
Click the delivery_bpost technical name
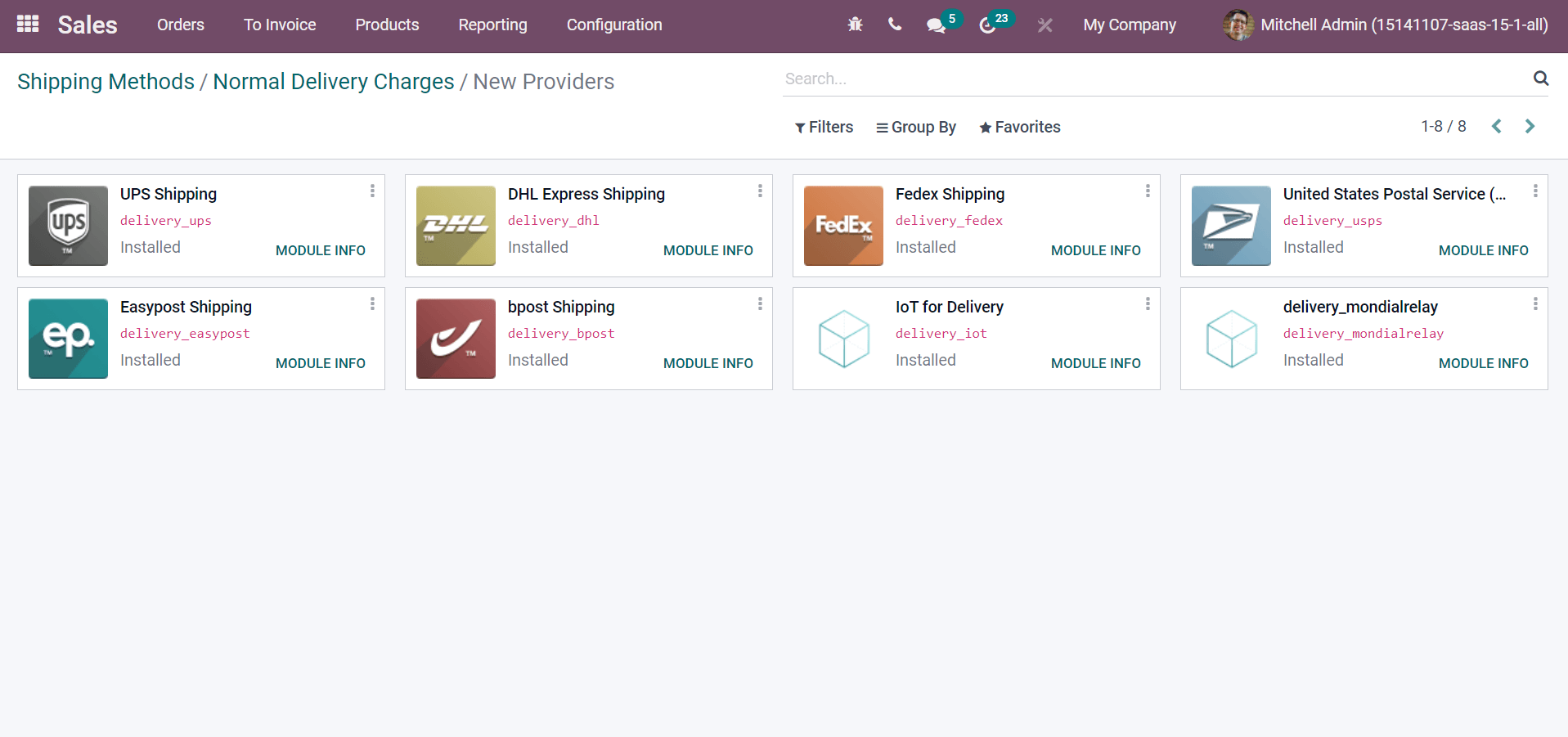click(x=561, y=334)
